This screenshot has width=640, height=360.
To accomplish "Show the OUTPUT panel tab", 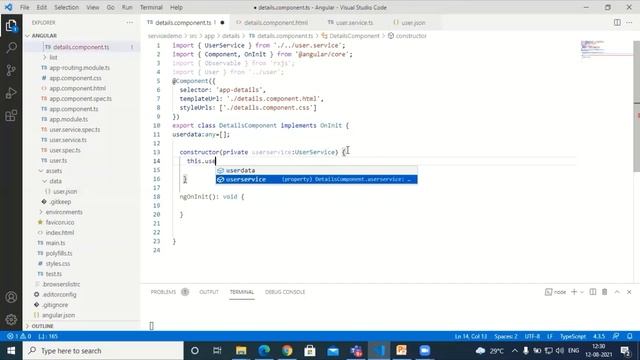I will tap(209, 292).
